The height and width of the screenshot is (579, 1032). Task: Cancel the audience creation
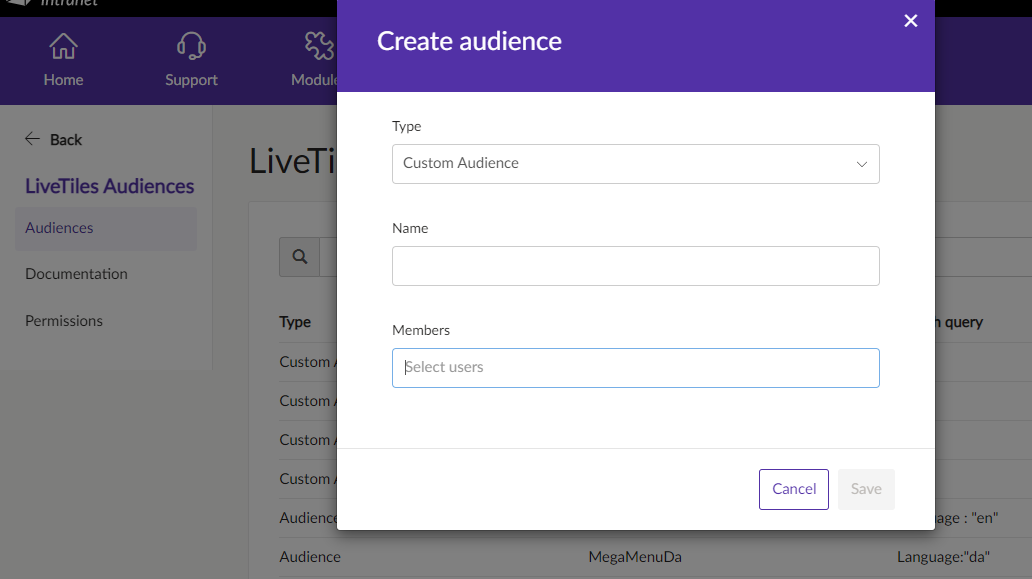click(793, 489)
